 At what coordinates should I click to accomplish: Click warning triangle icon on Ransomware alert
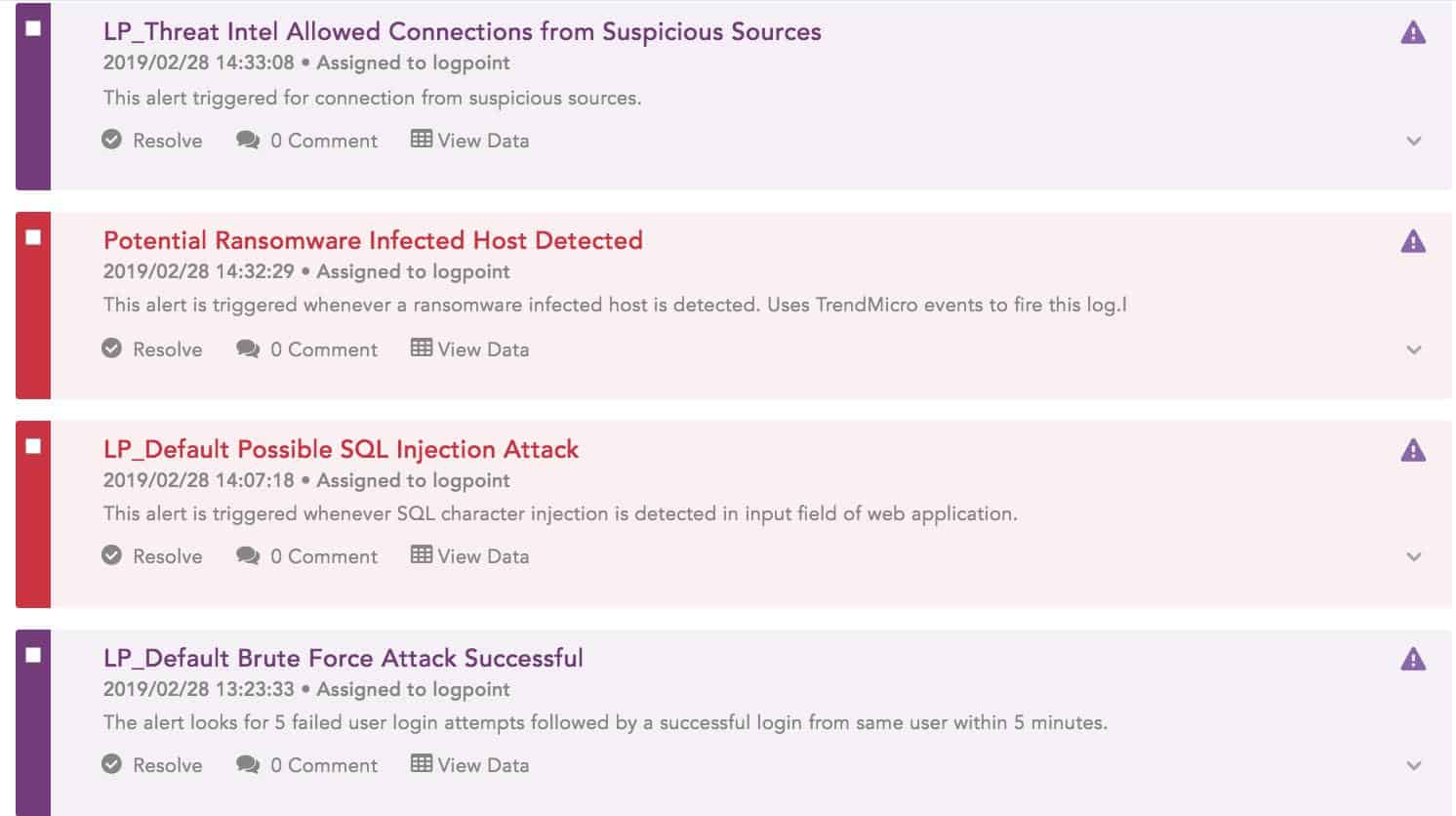click(1412, 242)
